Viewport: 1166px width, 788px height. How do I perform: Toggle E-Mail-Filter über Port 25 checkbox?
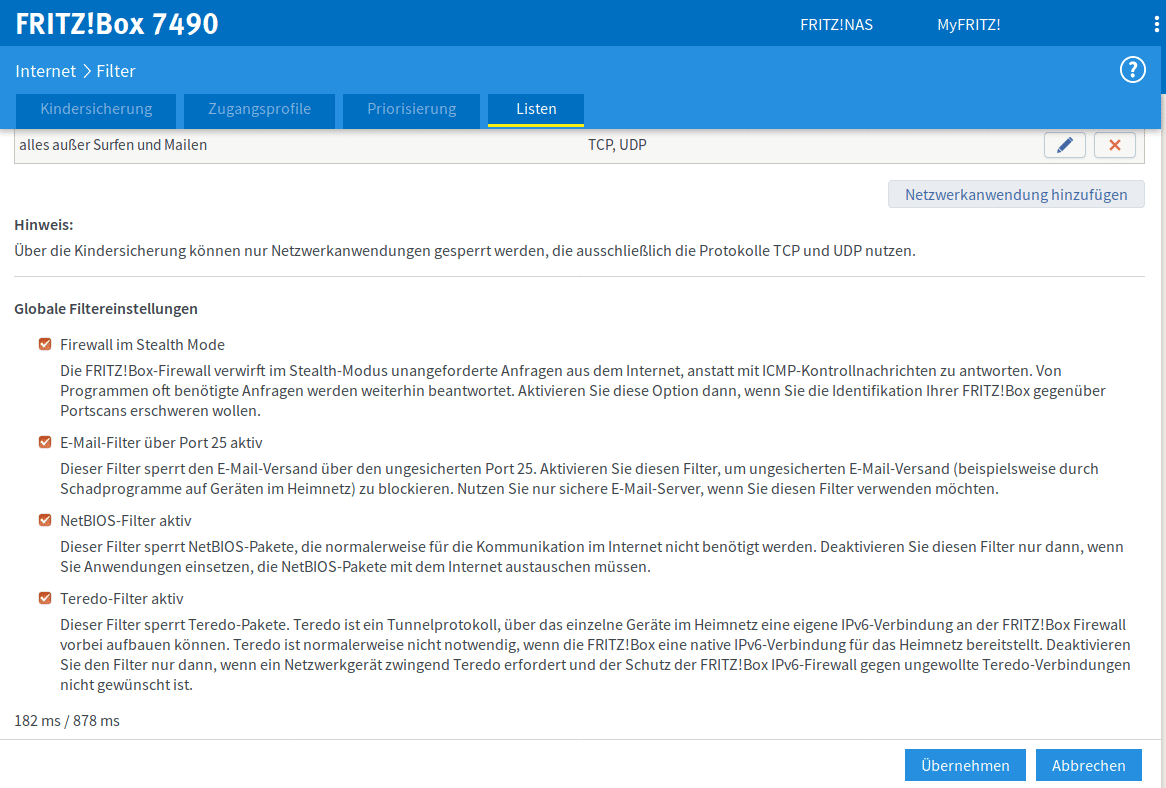click(x=45, y=442)
